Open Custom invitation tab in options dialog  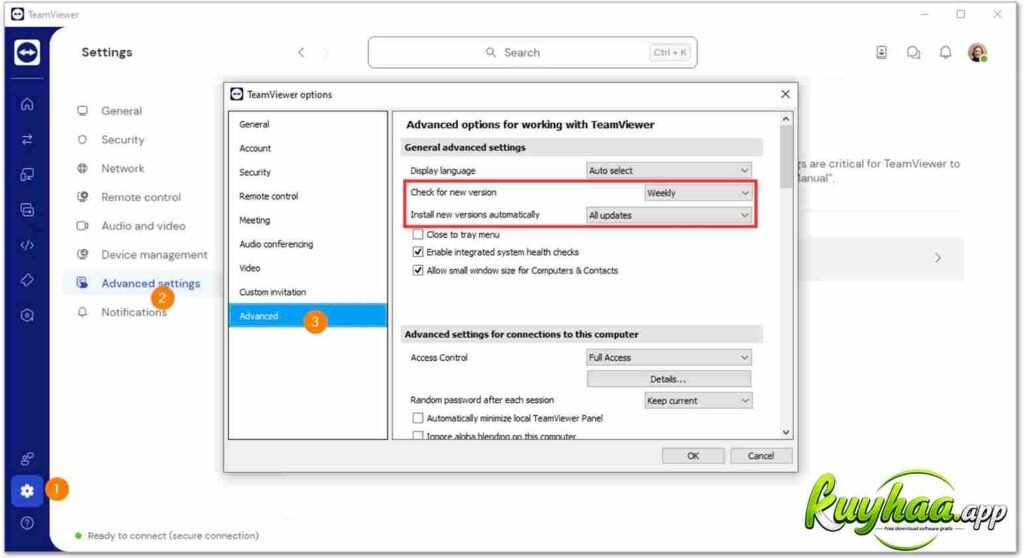coord(308,292)
